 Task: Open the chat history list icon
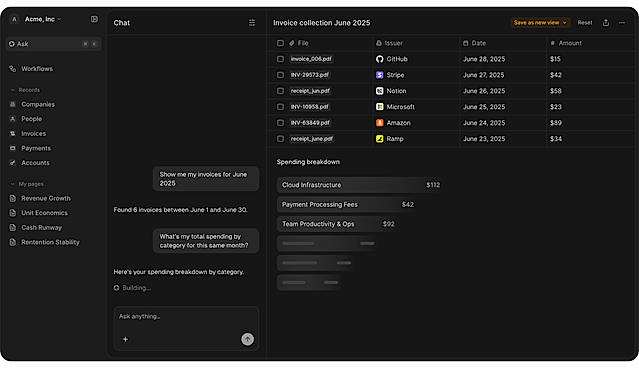(252, 23)
